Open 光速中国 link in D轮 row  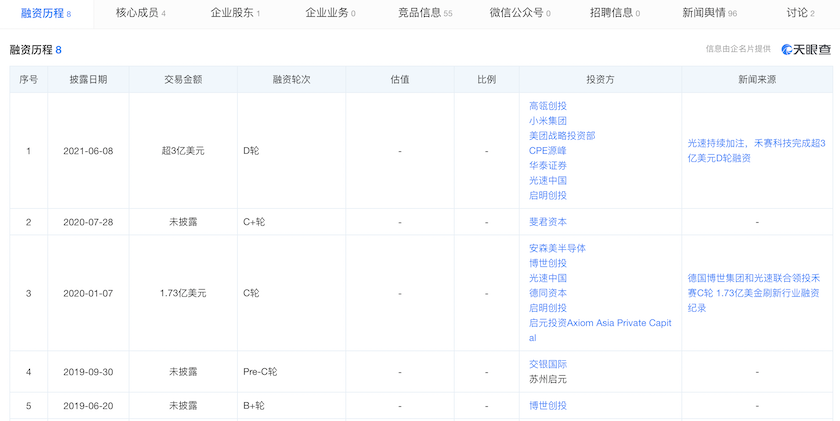coord(548,181)
